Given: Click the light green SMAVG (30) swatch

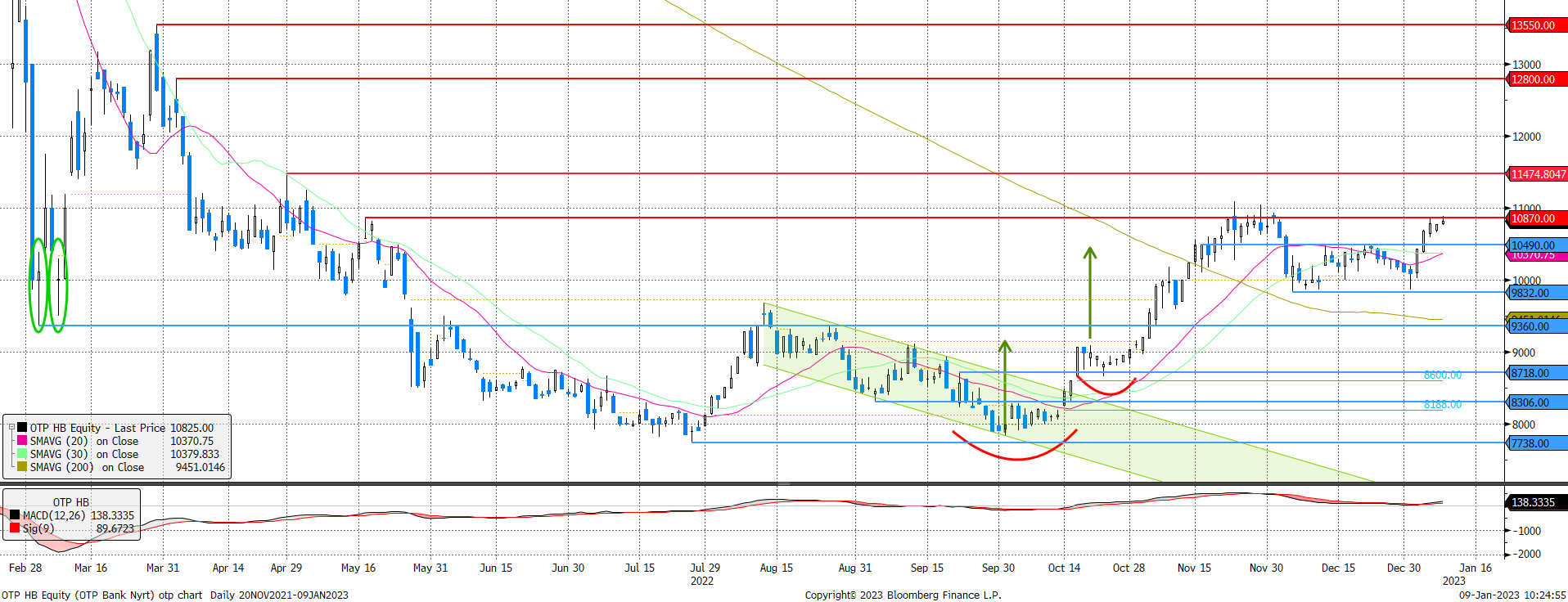Looking at the screenshot, I should click(x=22, y=454).
